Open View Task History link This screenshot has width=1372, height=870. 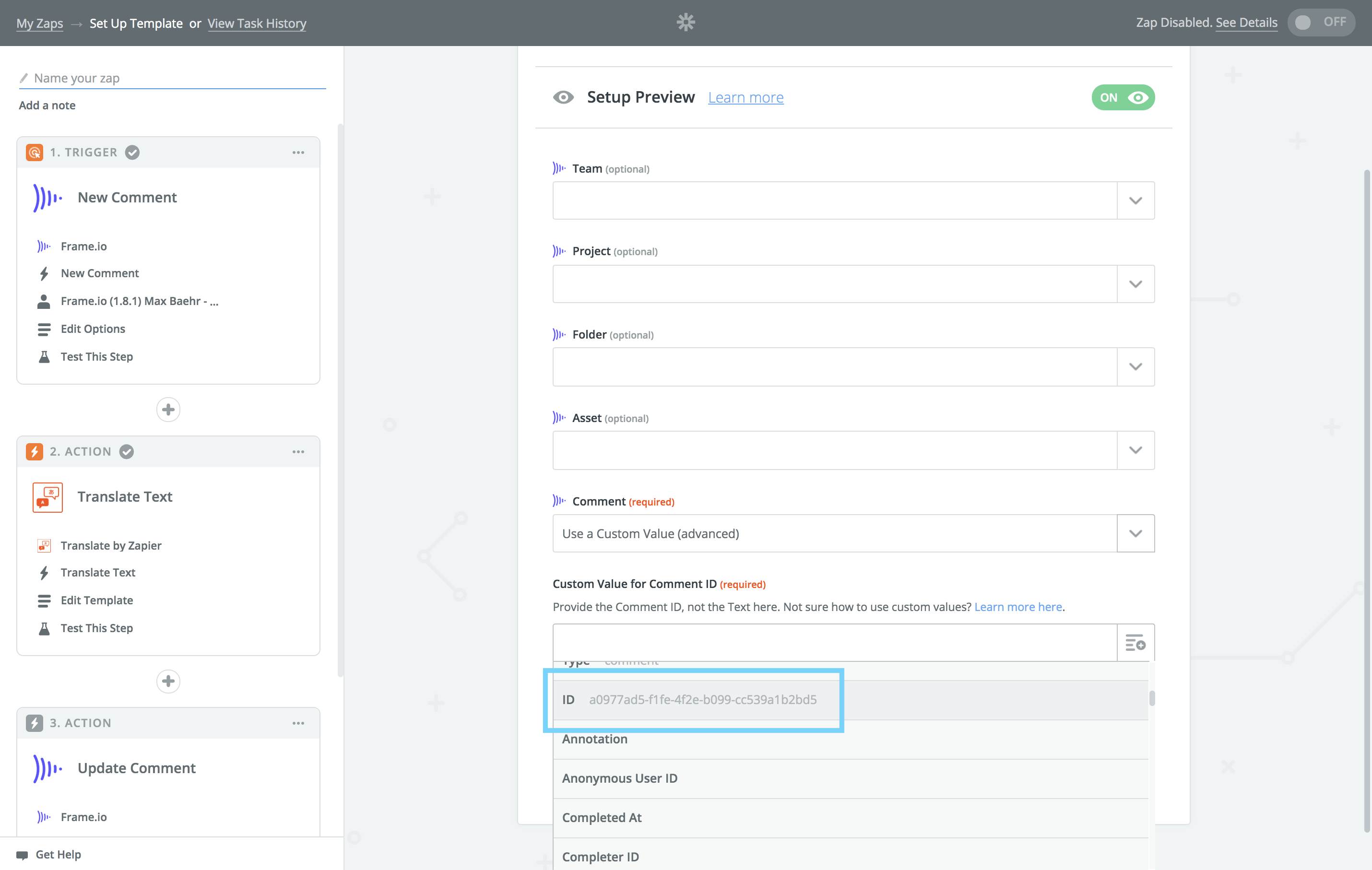(256, 24)
